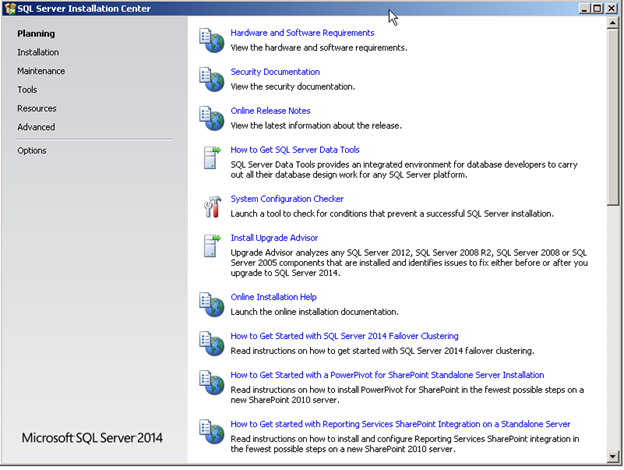Click the Online Installation Help globe icon
Viewport: 624px width, 470px height.
[x=211, y=304]
